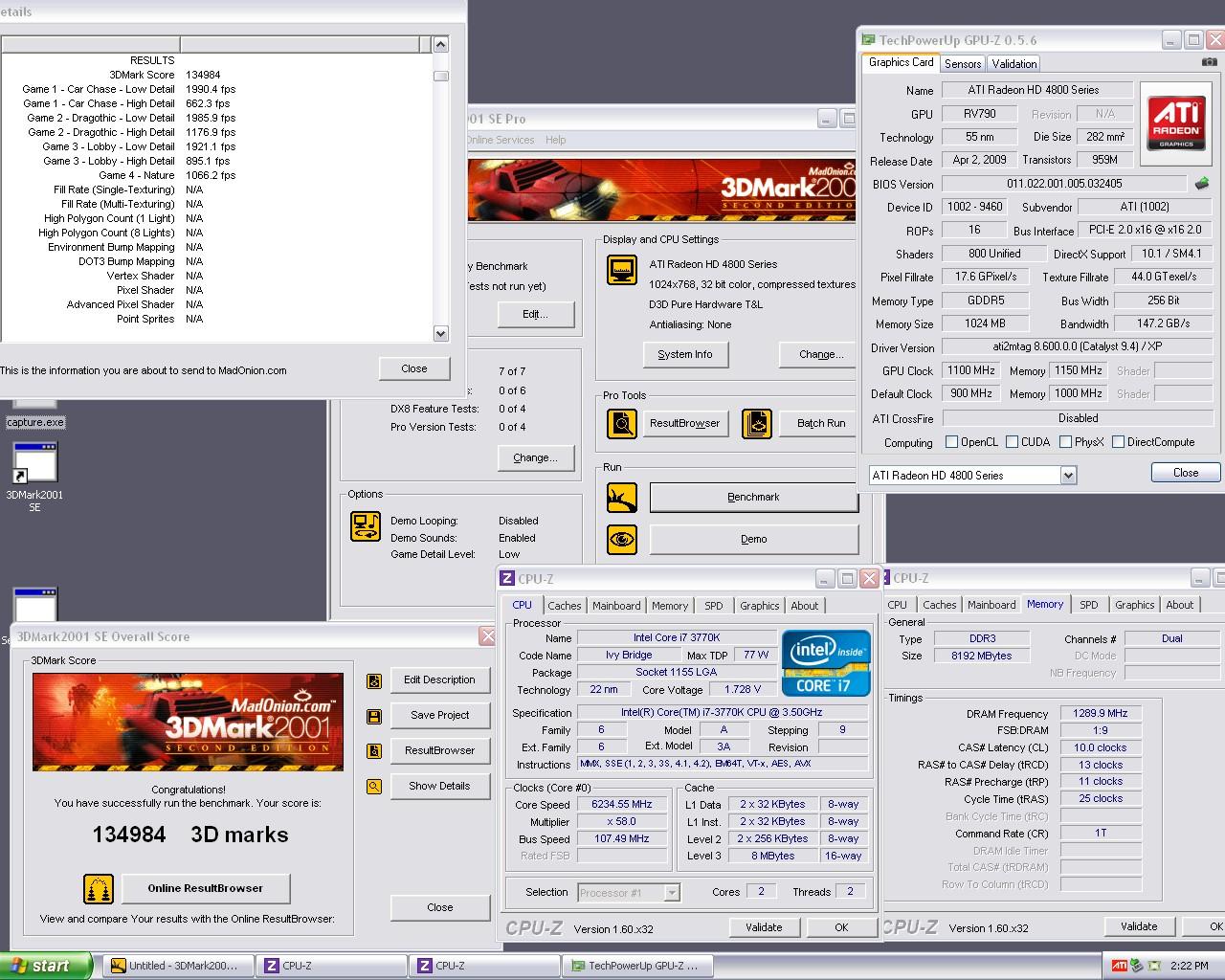Screen dimensions: 1225x980
Task: Click the Options computer icon in 3DMark
Action: coord(366,526)
